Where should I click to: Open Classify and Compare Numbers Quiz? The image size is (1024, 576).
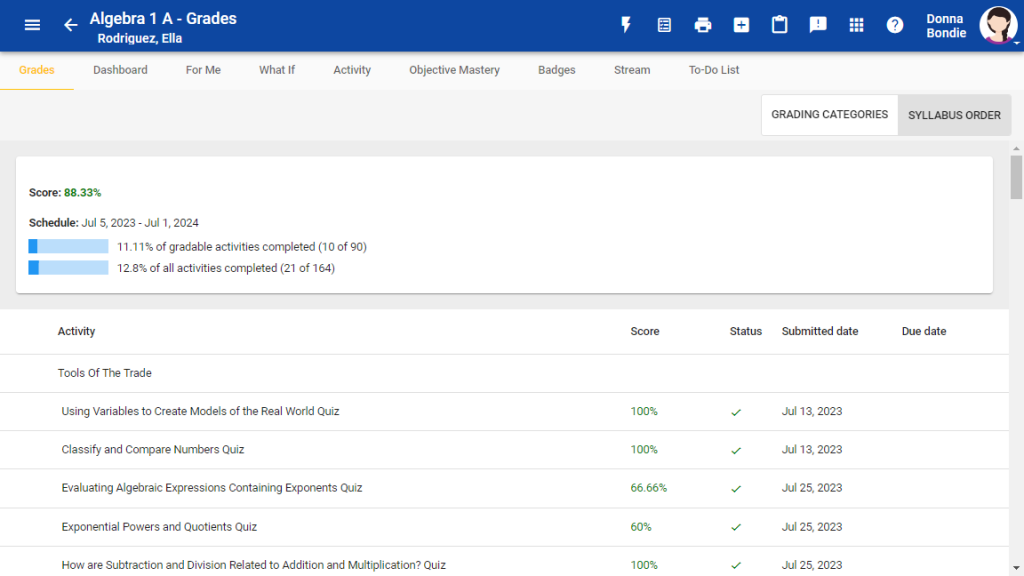[x=153, y=450]
